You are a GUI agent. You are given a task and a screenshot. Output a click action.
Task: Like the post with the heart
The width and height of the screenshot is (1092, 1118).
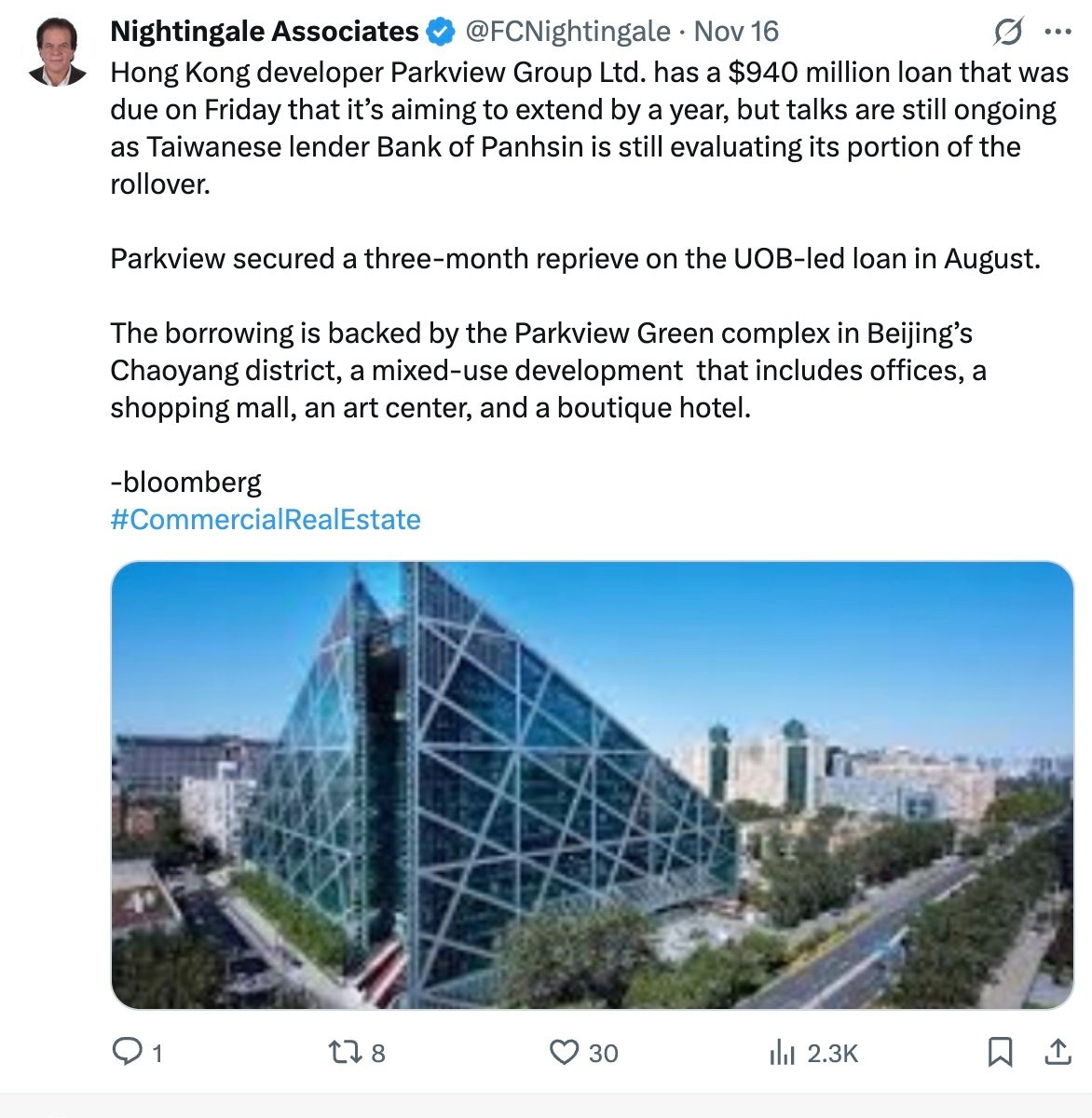click(x=564, y=1052)
